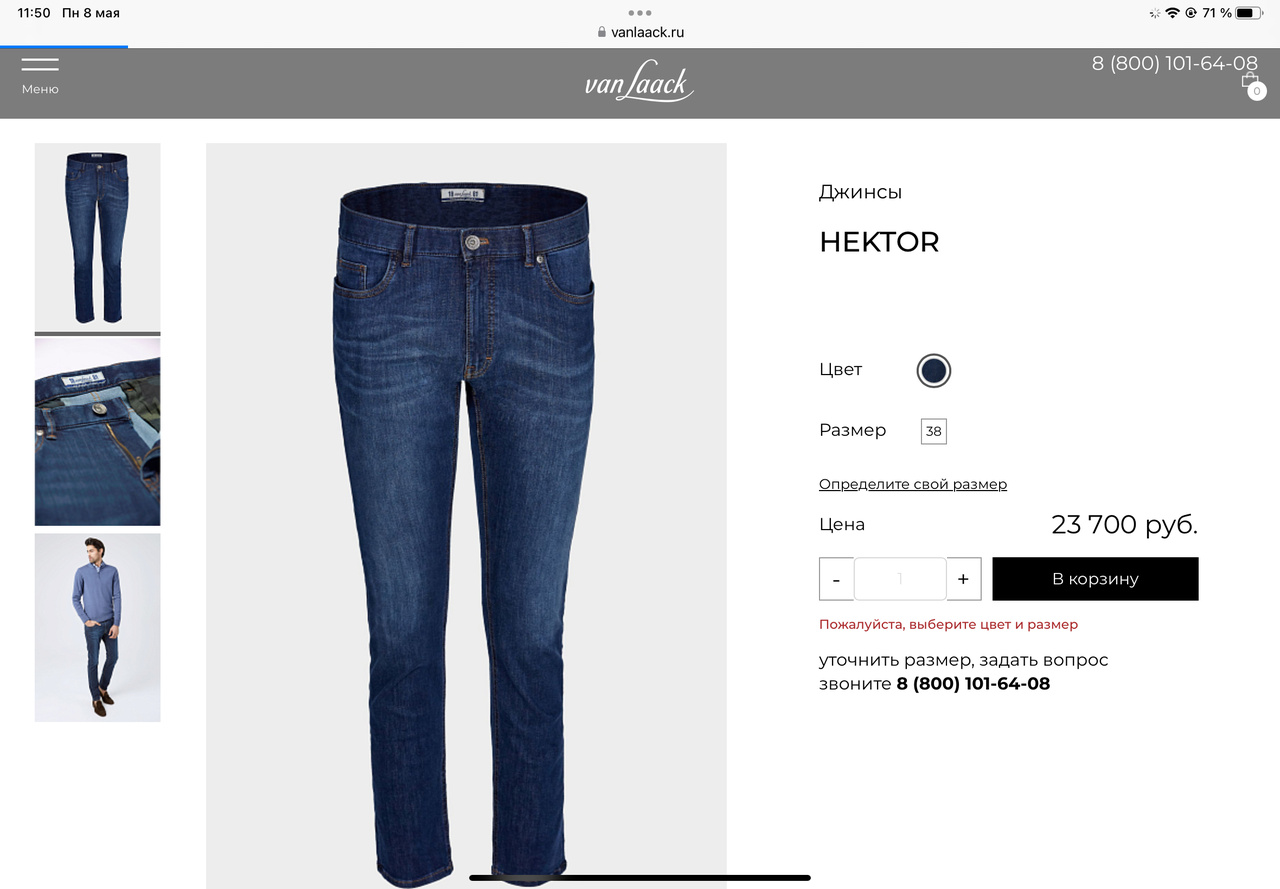Select the dark navy color swatch

pyautogui.click(x=934, y=371)
